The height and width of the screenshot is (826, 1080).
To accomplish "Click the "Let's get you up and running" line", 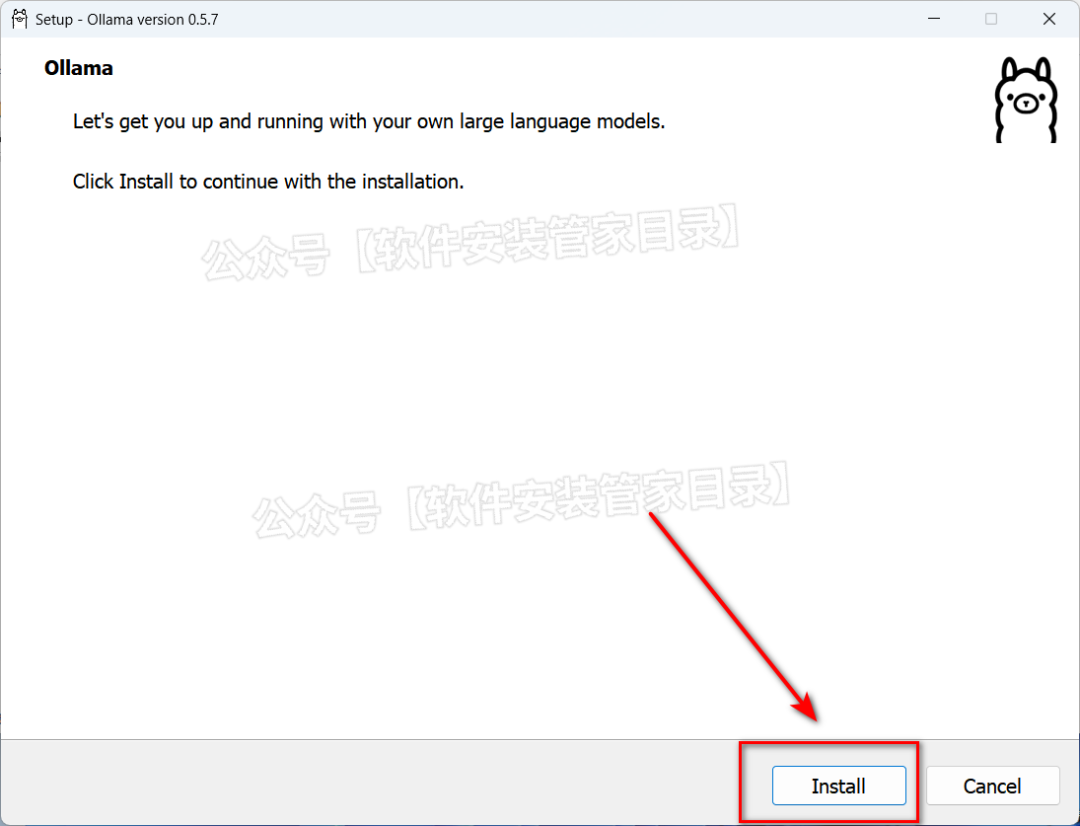I will [x=368, y=122].
